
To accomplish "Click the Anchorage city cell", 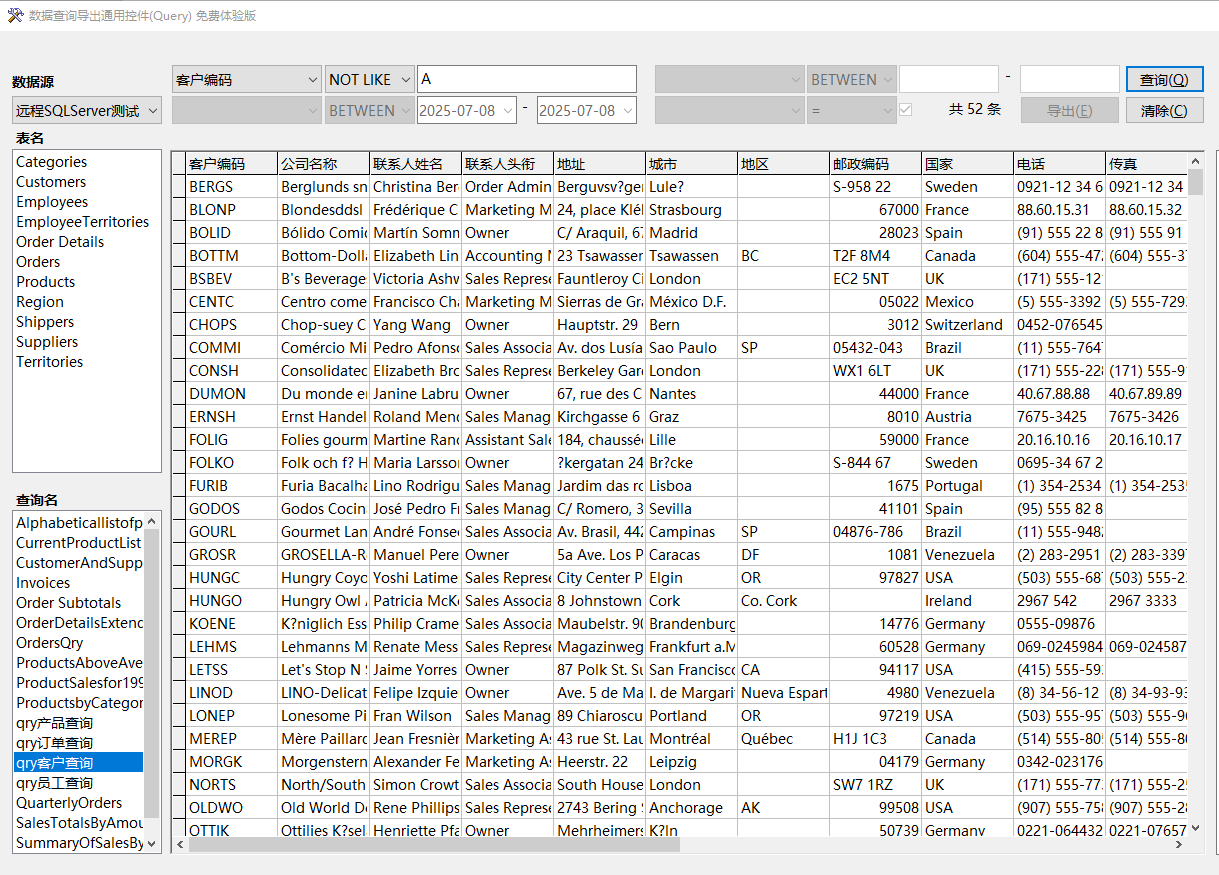I will tap(692, 808).
